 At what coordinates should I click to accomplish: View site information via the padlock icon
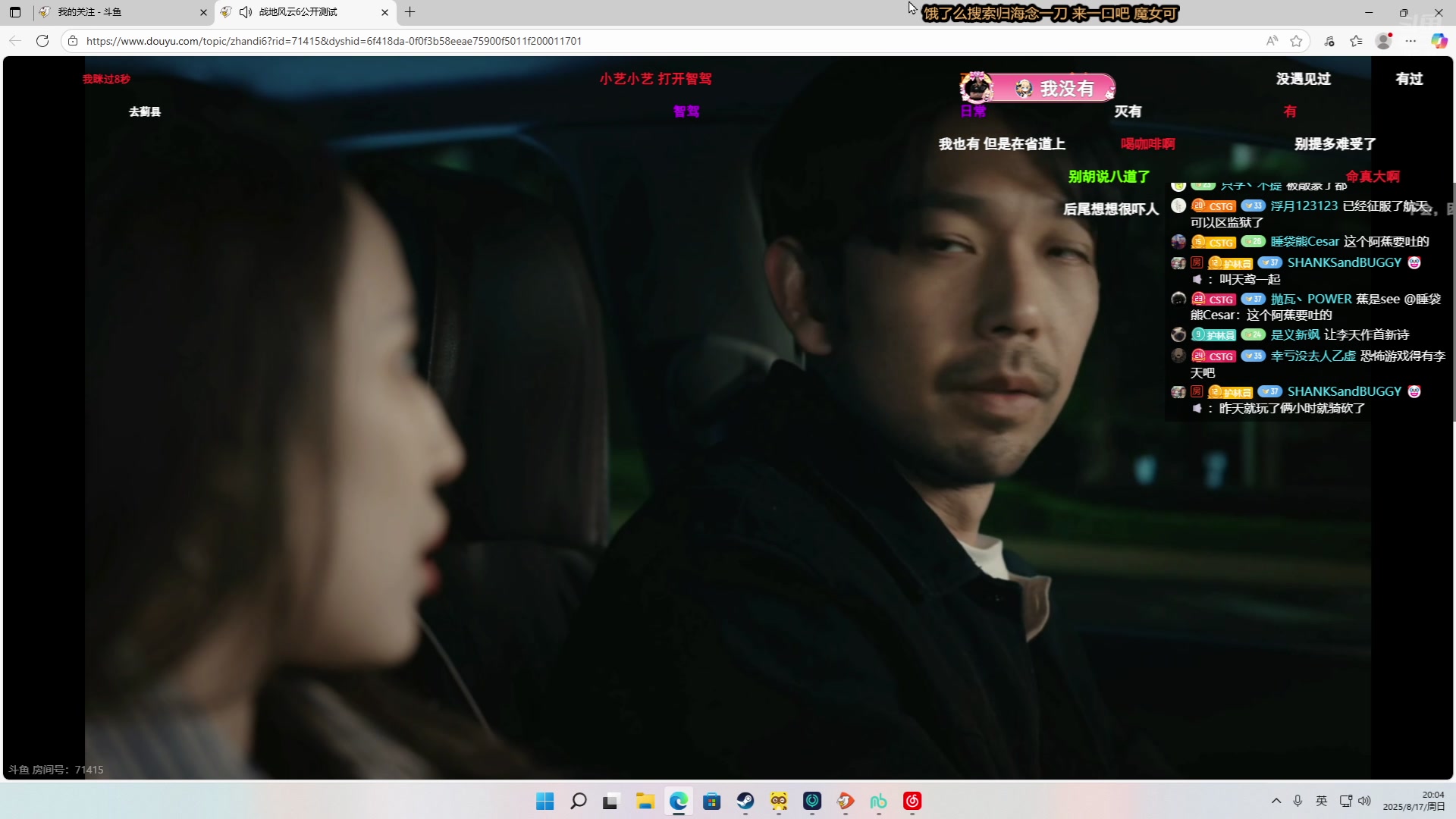73,41
